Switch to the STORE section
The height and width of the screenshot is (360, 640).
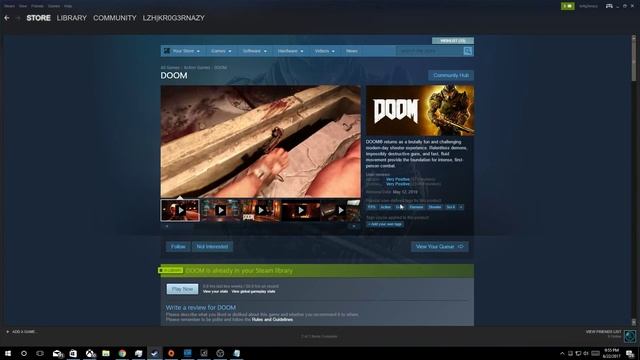point(38,18)
